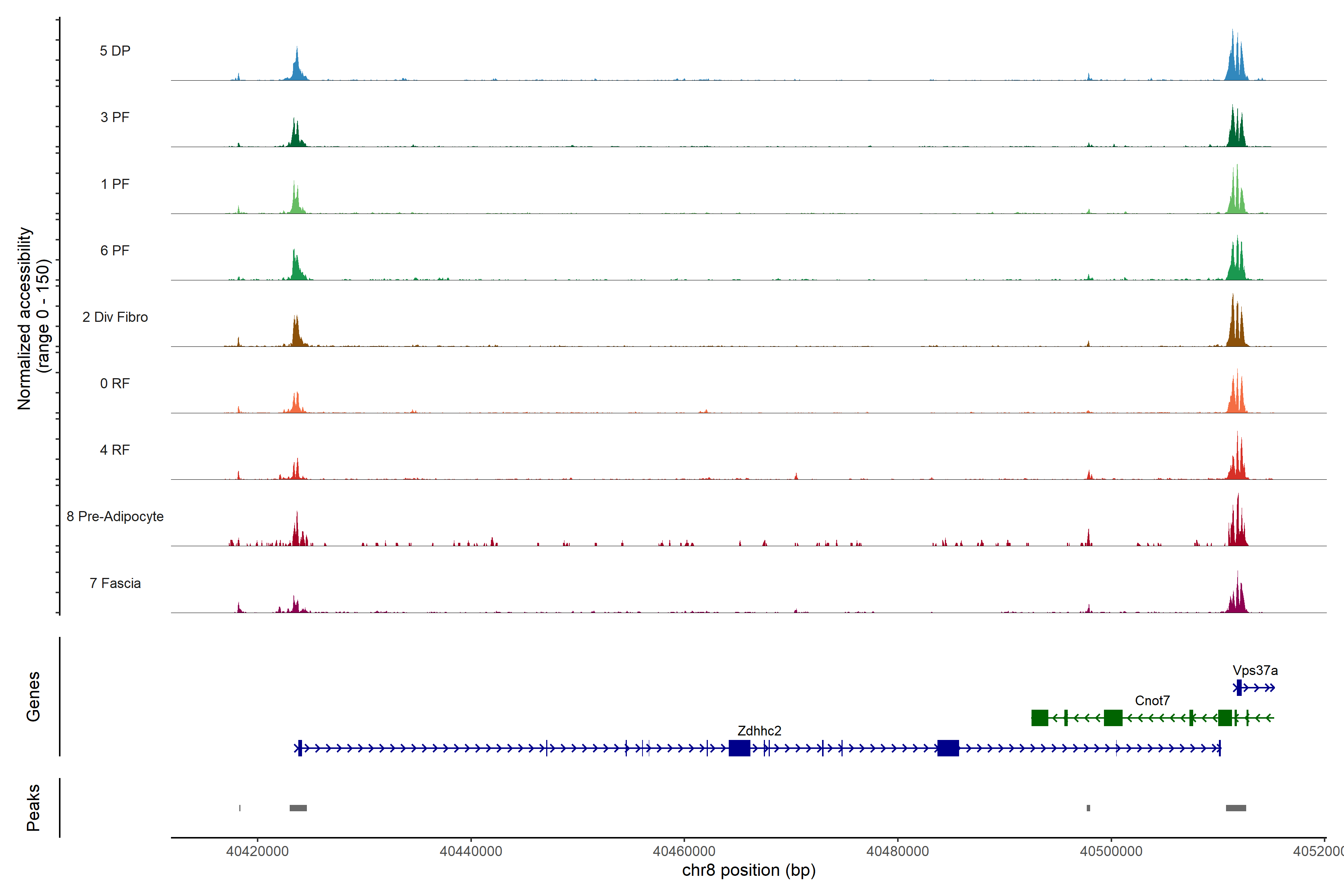Click the chr8 position (bp) axis title
The height and width of the screenshot is (896, 1344).
[x=749, y=870]
